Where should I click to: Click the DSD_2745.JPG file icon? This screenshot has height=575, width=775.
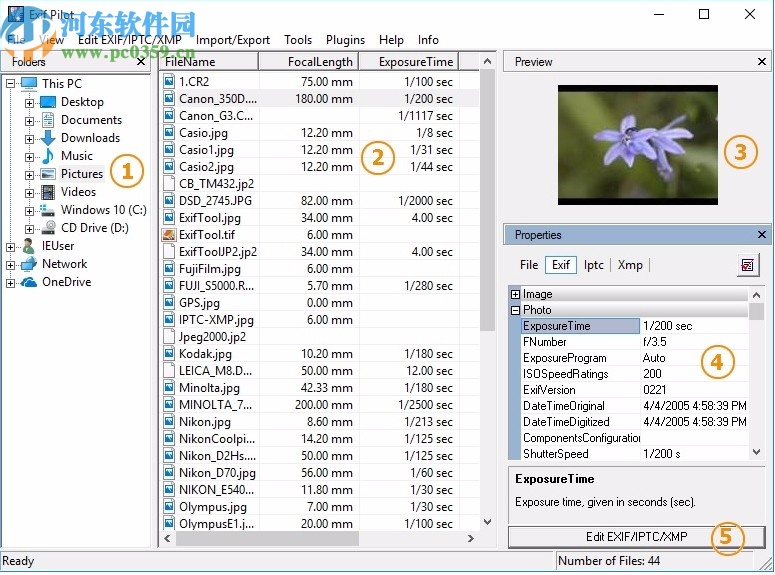[169, 200]
